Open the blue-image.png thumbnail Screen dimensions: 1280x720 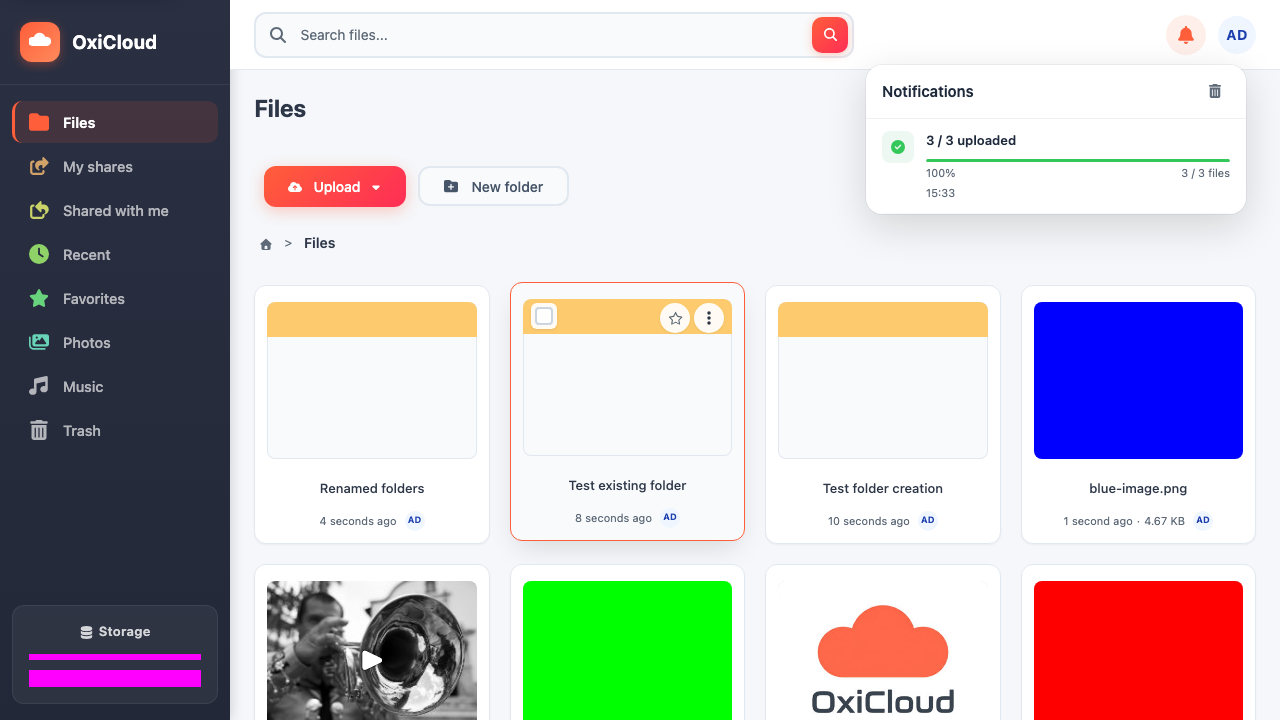(x=1138, y=381)
